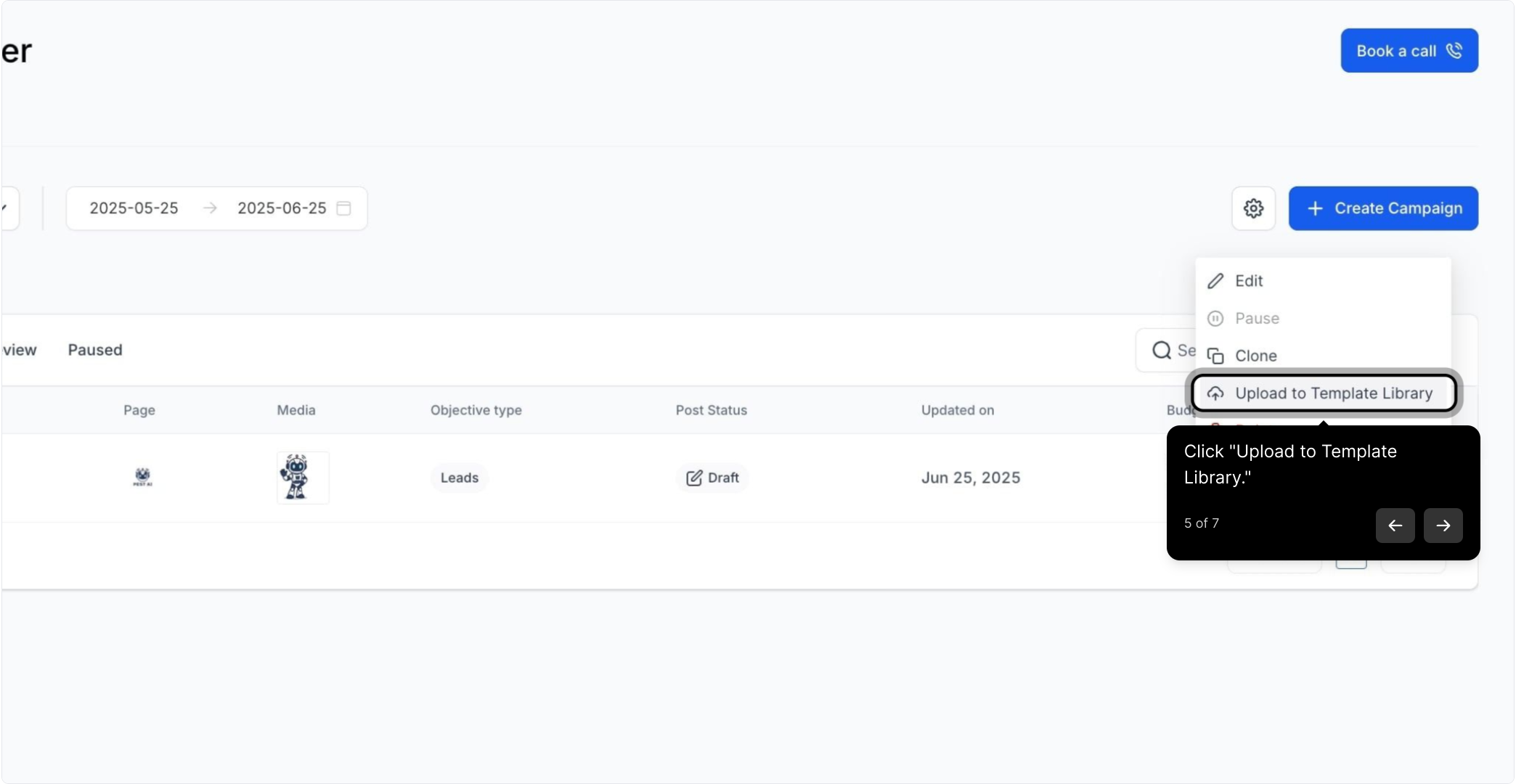Switch to the Paused tab
Screen dimensions: 1516x784
[x=95, y=350]
